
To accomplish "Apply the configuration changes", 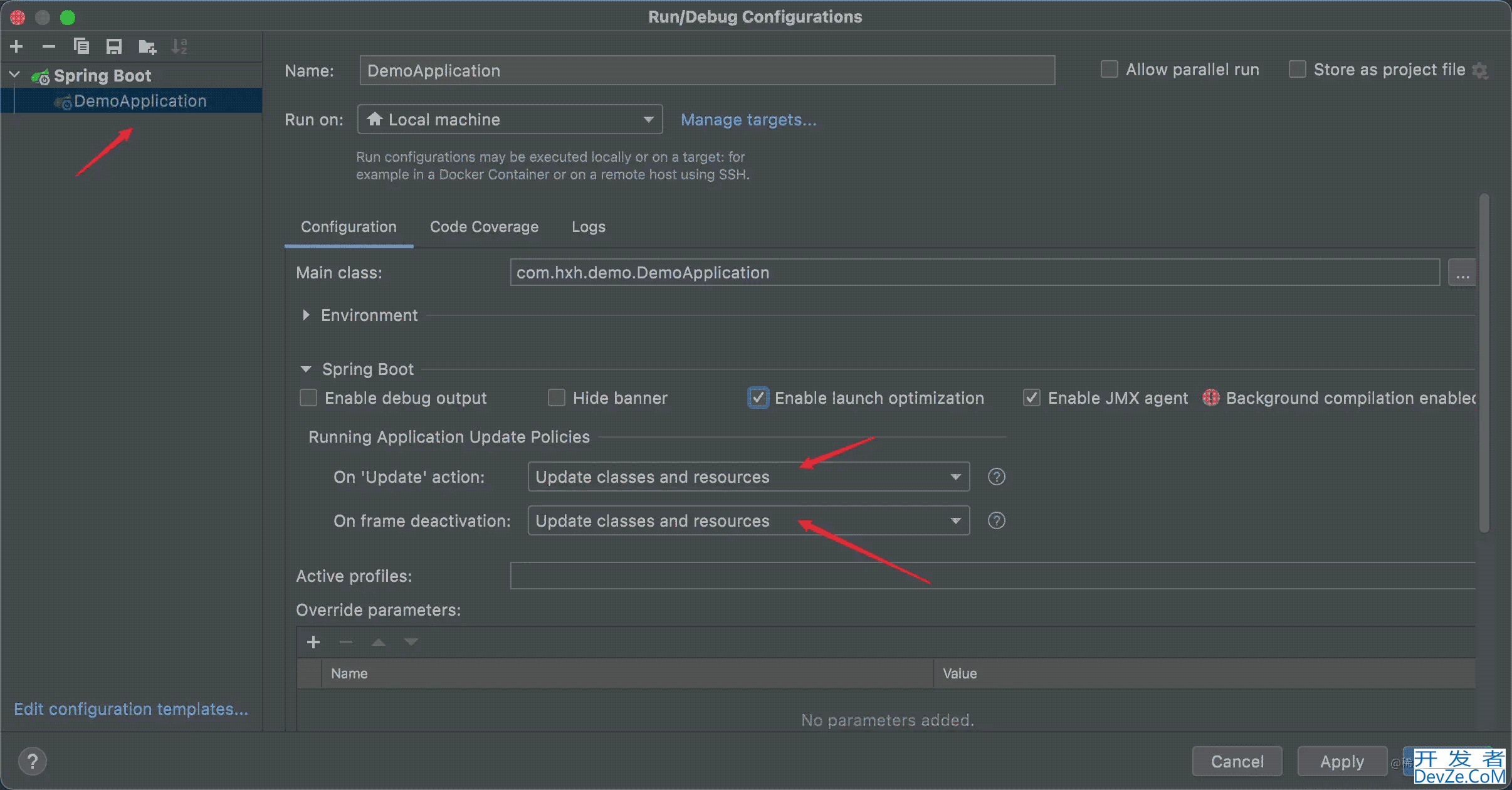I will [x=1342, y=762].
